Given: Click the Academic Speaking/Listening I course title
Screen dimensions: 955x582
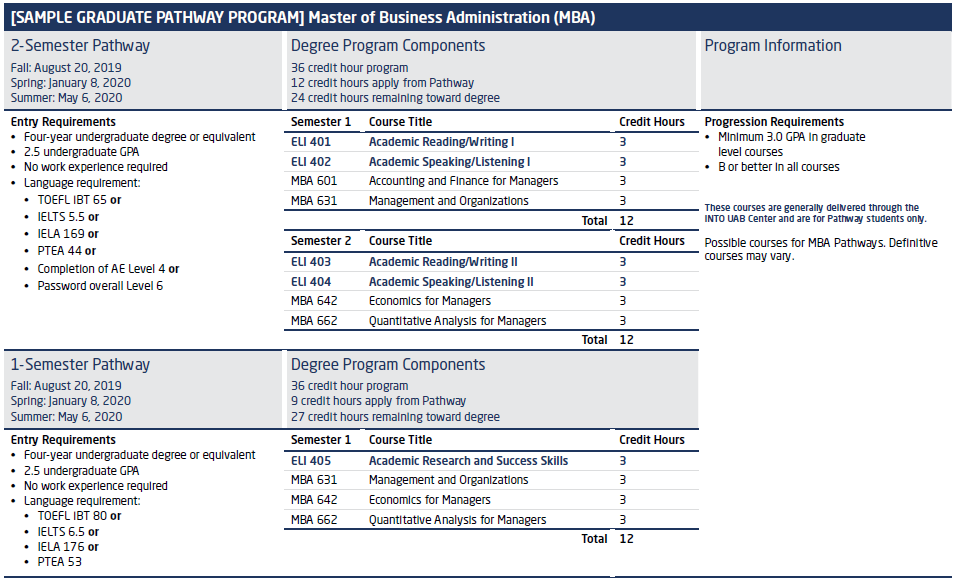Looking at the screenshot, I should 449,162.
